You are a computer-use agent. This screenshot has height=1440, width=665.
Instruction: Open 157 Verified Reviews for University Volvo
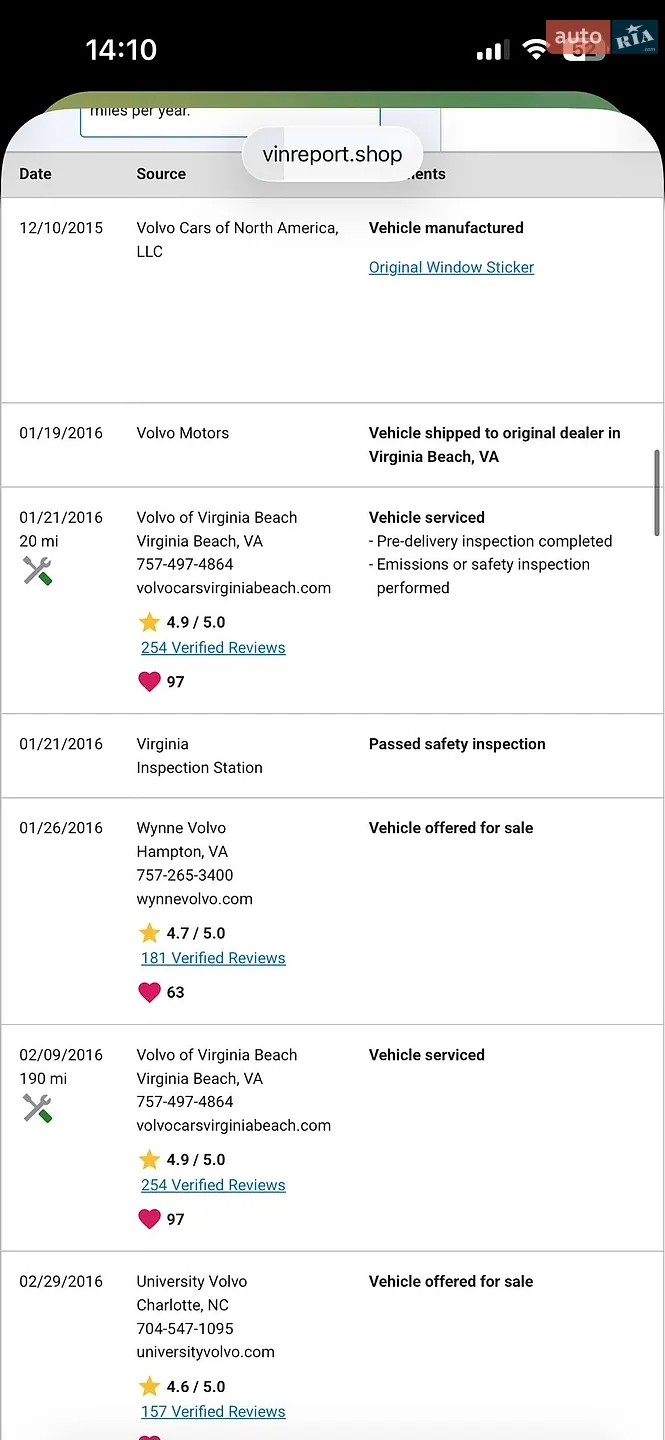213,1411
